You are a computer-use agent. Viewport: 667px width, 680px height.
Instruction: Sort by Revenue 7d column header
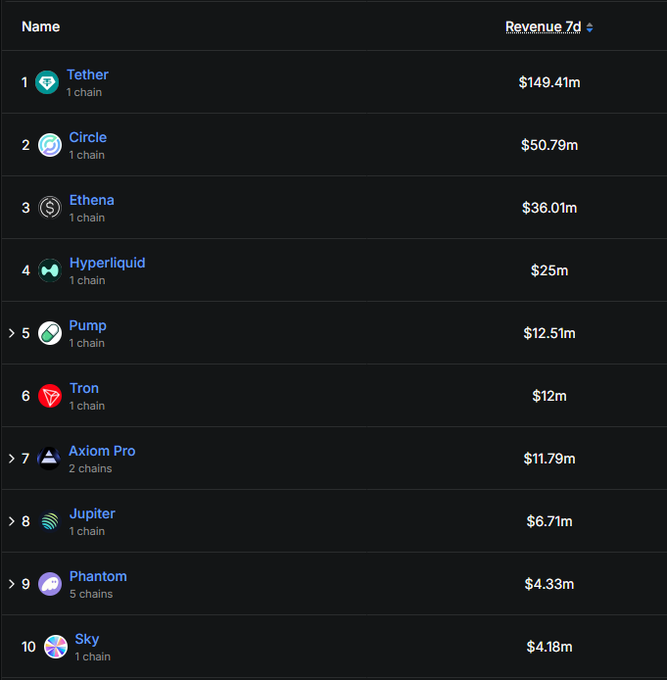542,27
